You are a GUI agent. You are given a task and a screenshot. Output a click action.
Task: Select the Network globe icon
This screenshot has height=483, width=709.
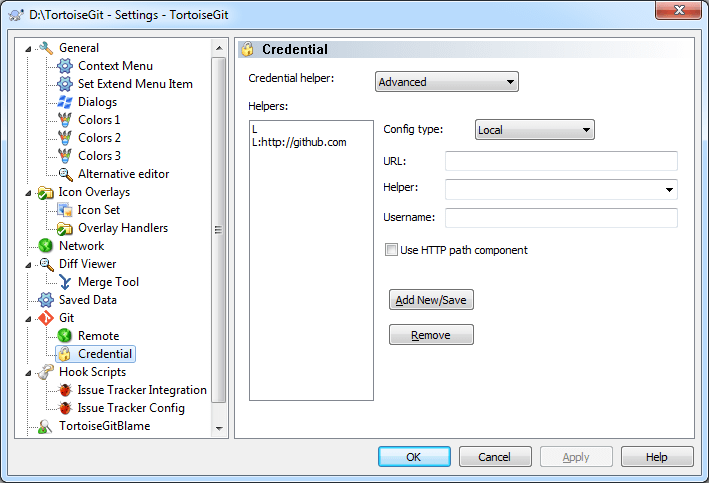point(46,246)
